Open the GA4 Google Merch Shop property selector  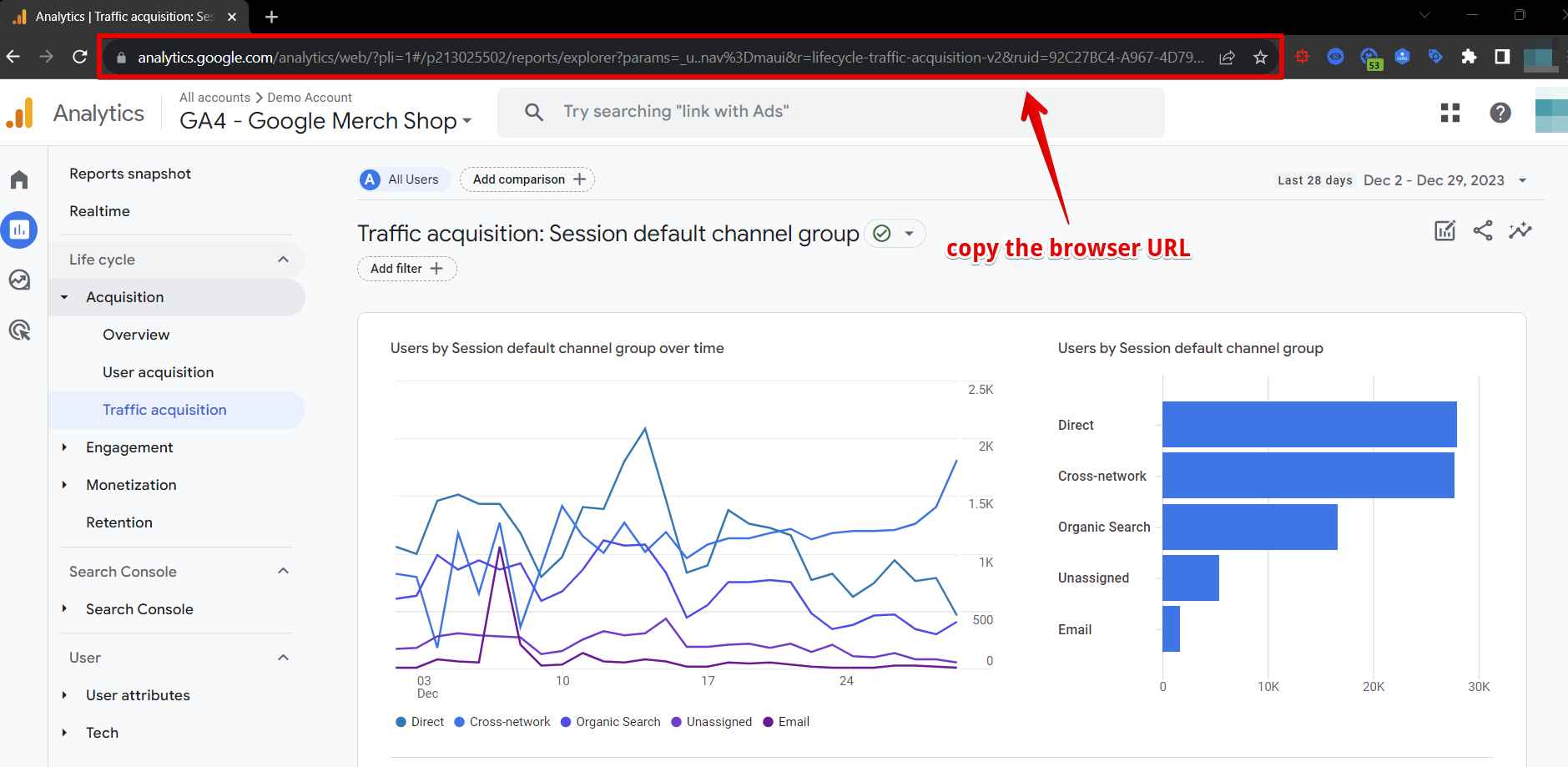[x=325, y=120]
